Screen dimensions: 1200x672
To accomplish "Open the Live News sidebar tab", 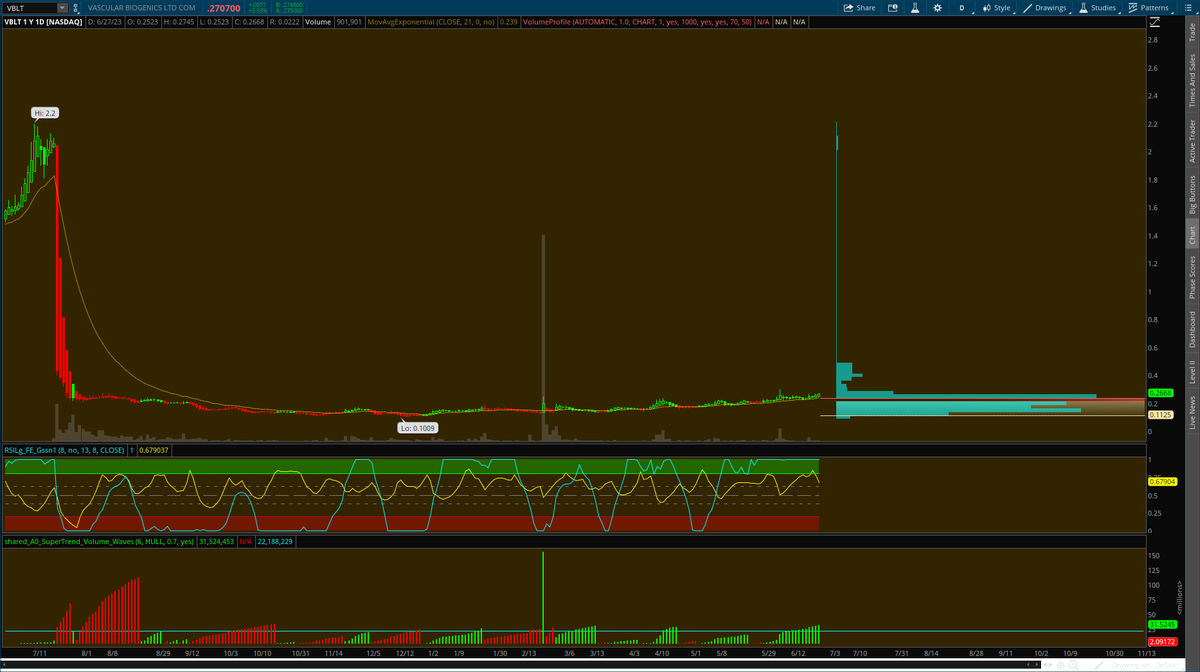I will (1192, 412).
